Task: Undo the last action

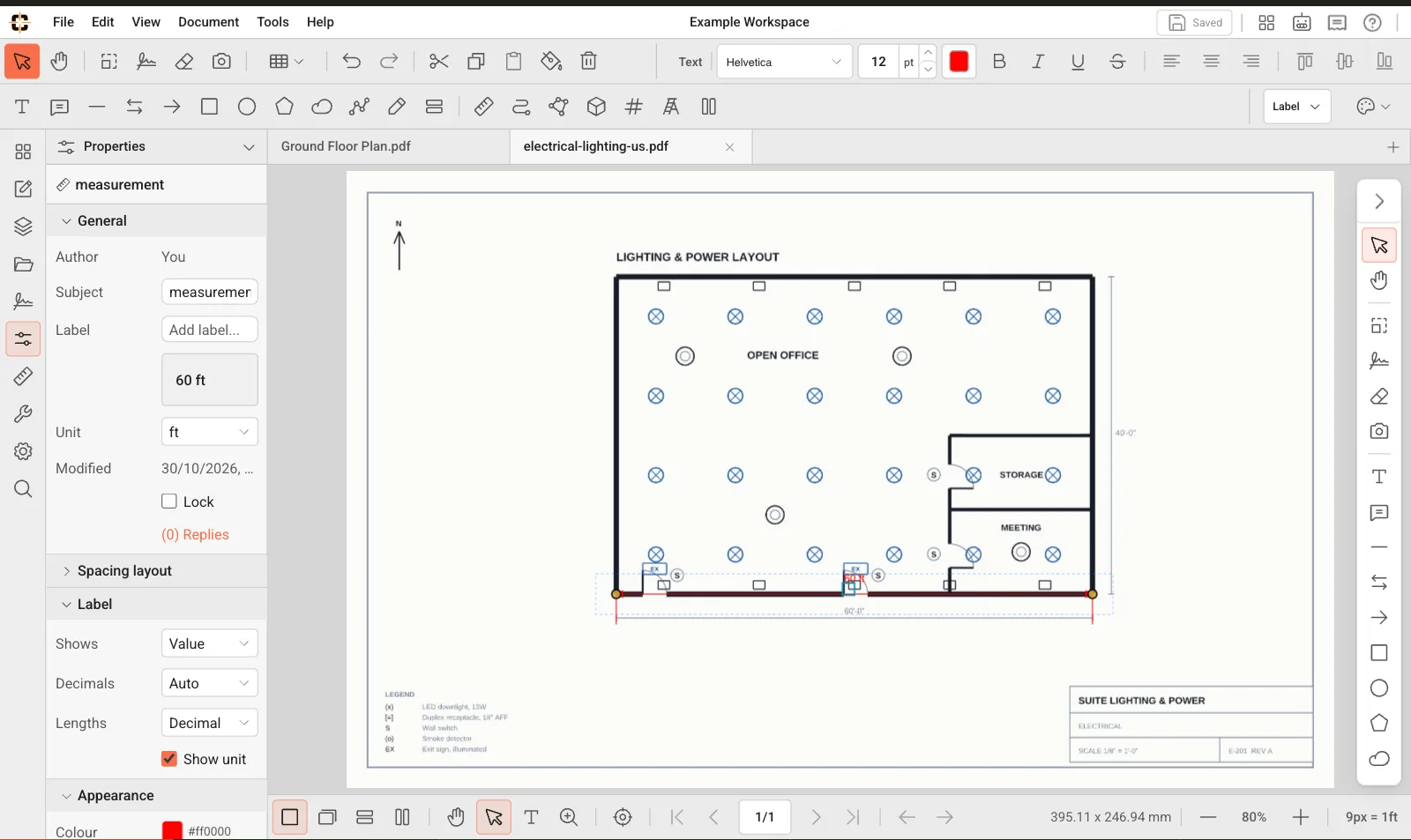Action: click(x=351, y=61)
